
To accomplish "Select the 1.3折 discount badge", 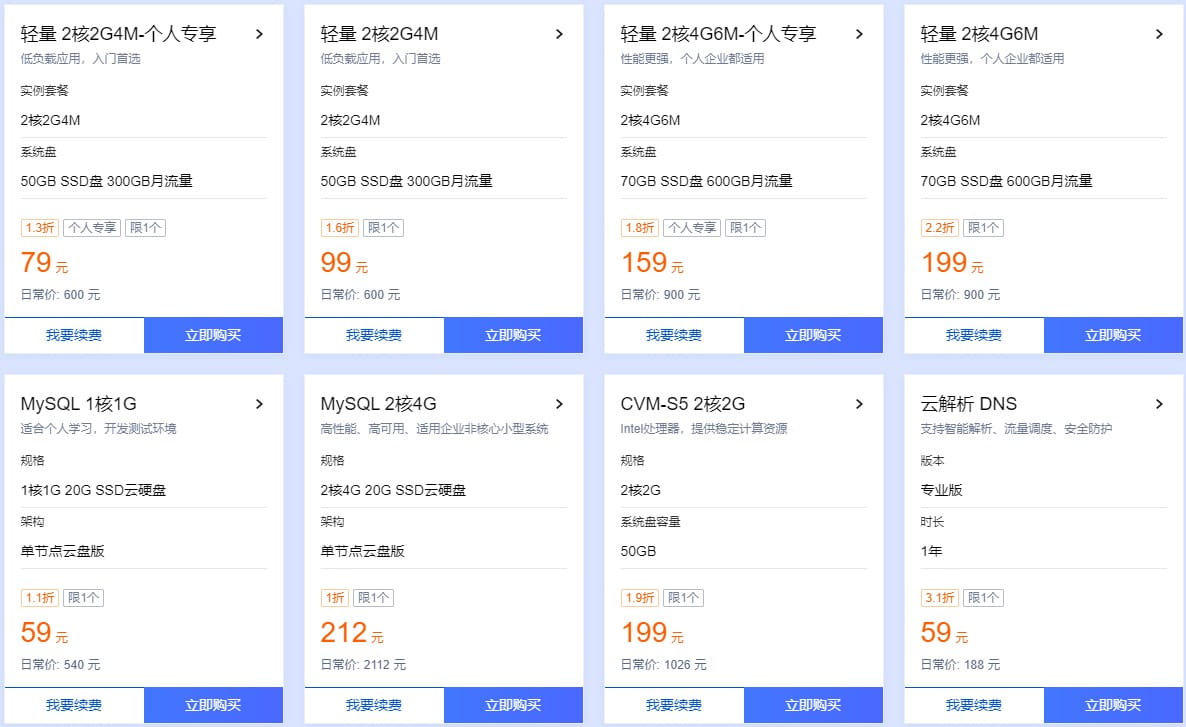I will point(40,227).
